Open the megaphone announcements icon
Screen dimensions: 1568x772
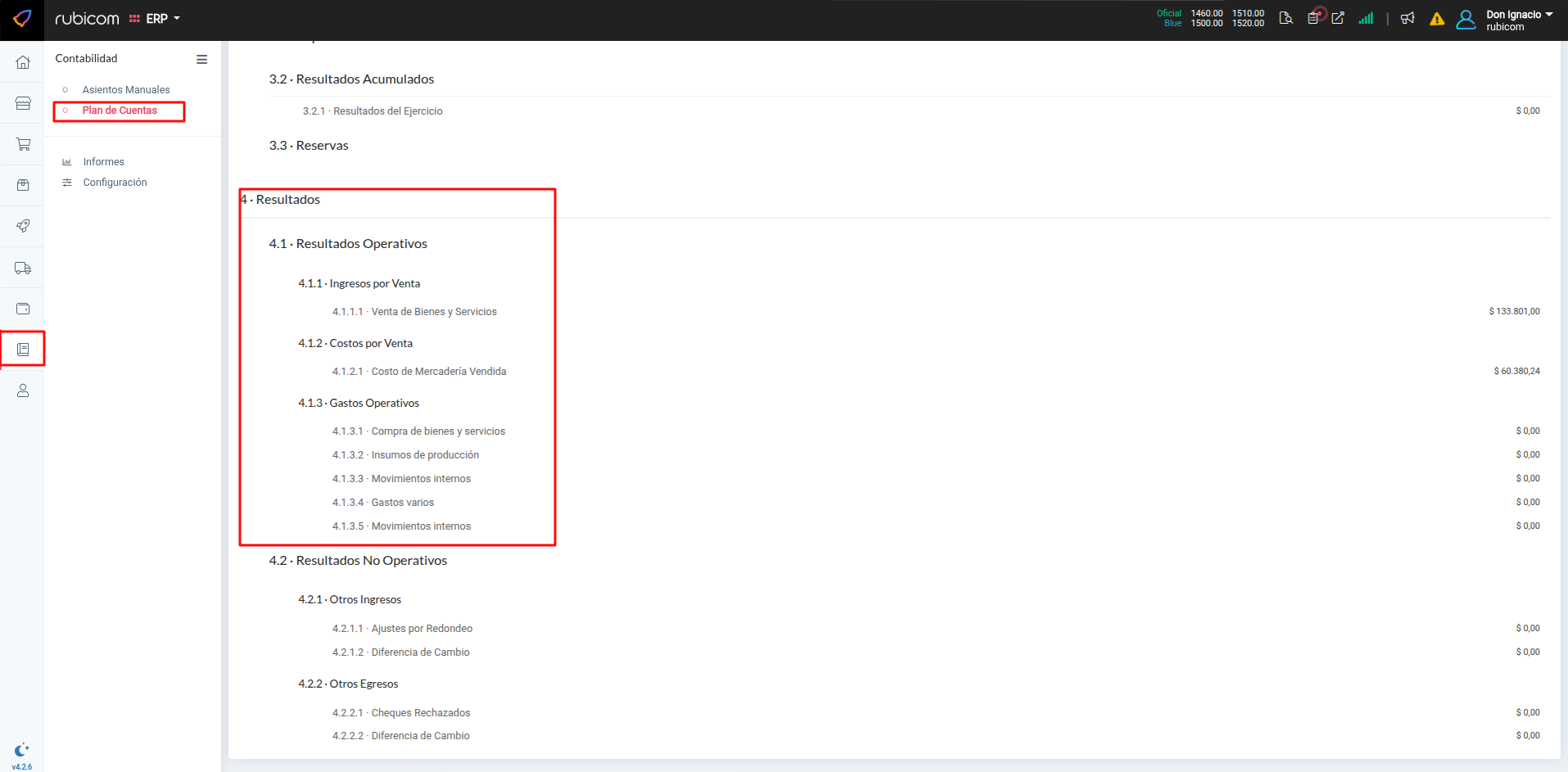[1408, 19]
